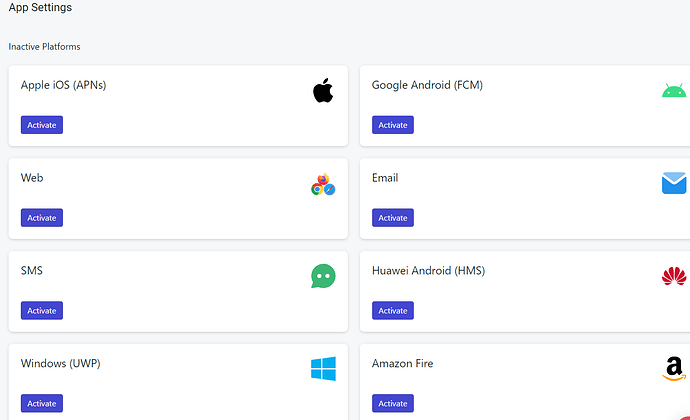Image resolution: width=690 pixels, height=420 pixels.
Task: Select the Huawei Android (HMS) card title
Action: point(428,271)
